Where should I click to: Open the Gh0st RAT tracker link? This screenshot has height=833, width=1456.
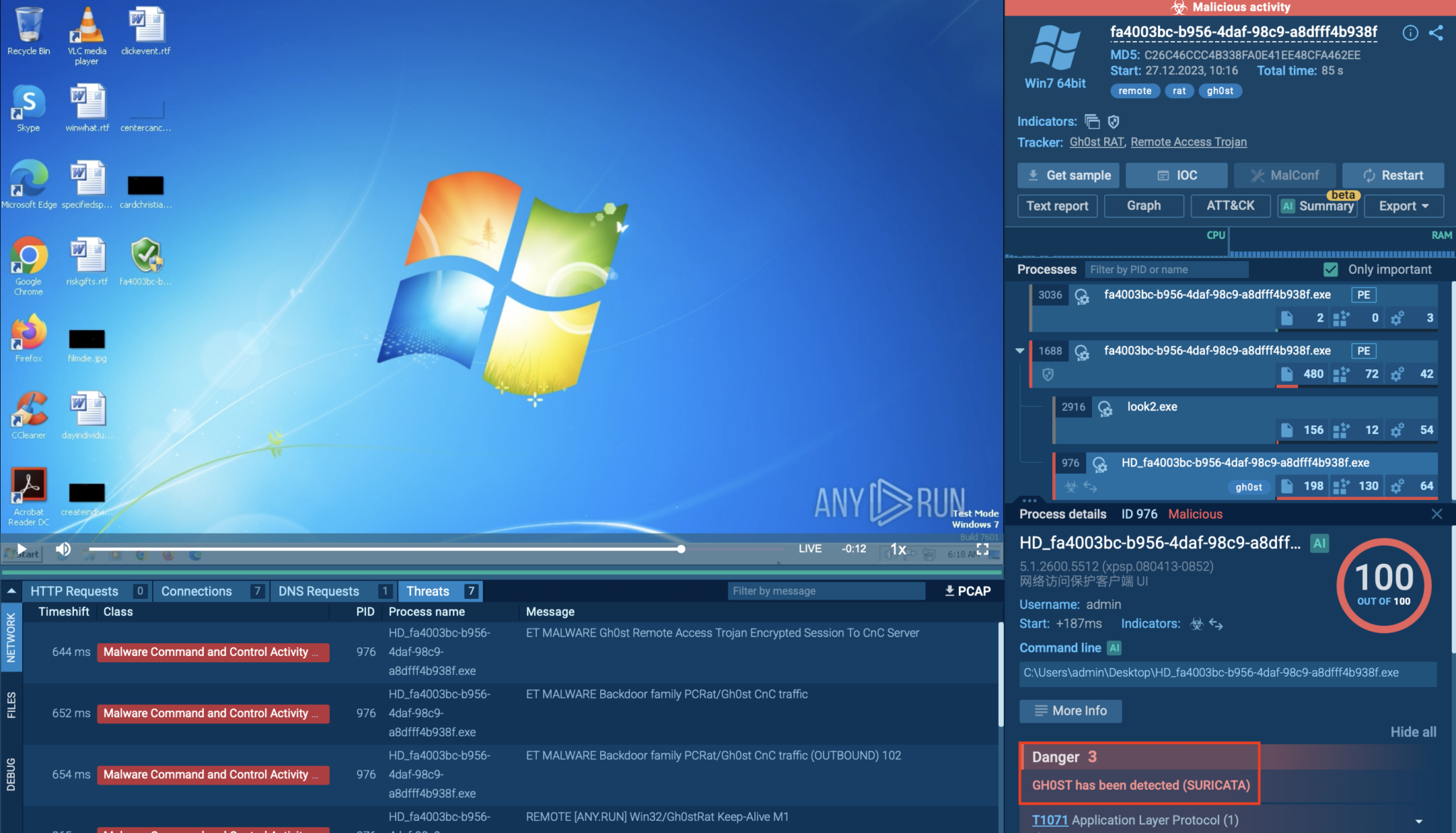[x=1096, y=142]
